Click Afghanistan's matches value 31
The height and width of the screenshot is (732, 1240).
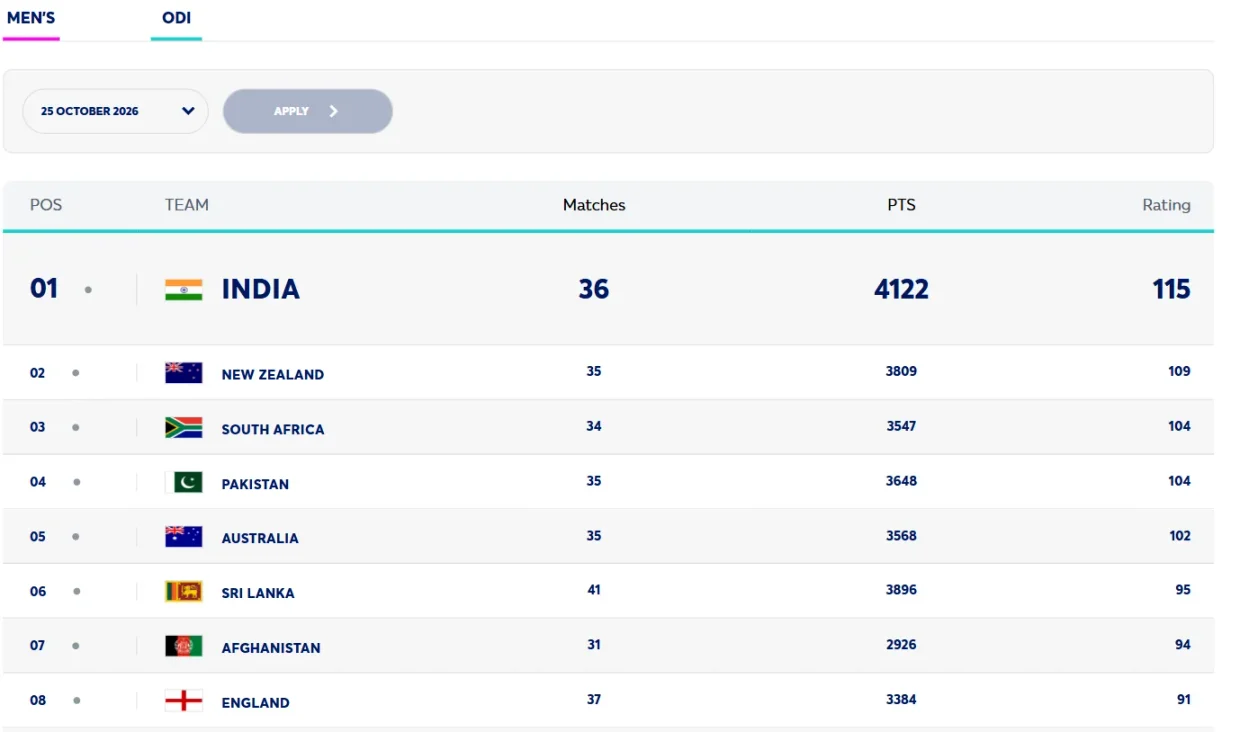pos(594,645)
